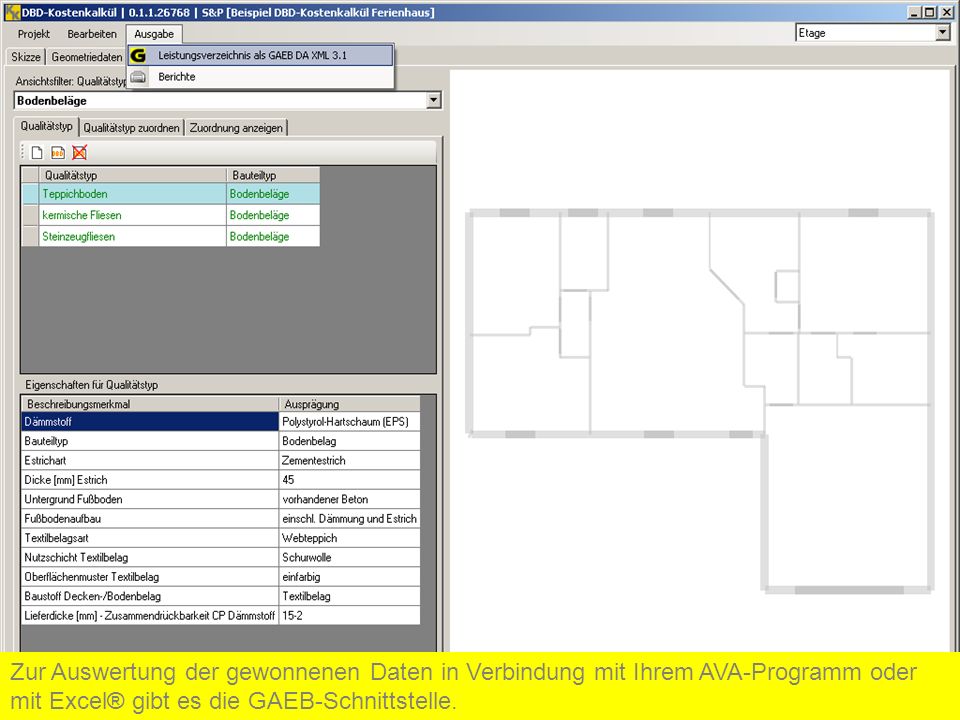
Task: Select the Fußbodenaufbau property row
Action: pos(221,519)
